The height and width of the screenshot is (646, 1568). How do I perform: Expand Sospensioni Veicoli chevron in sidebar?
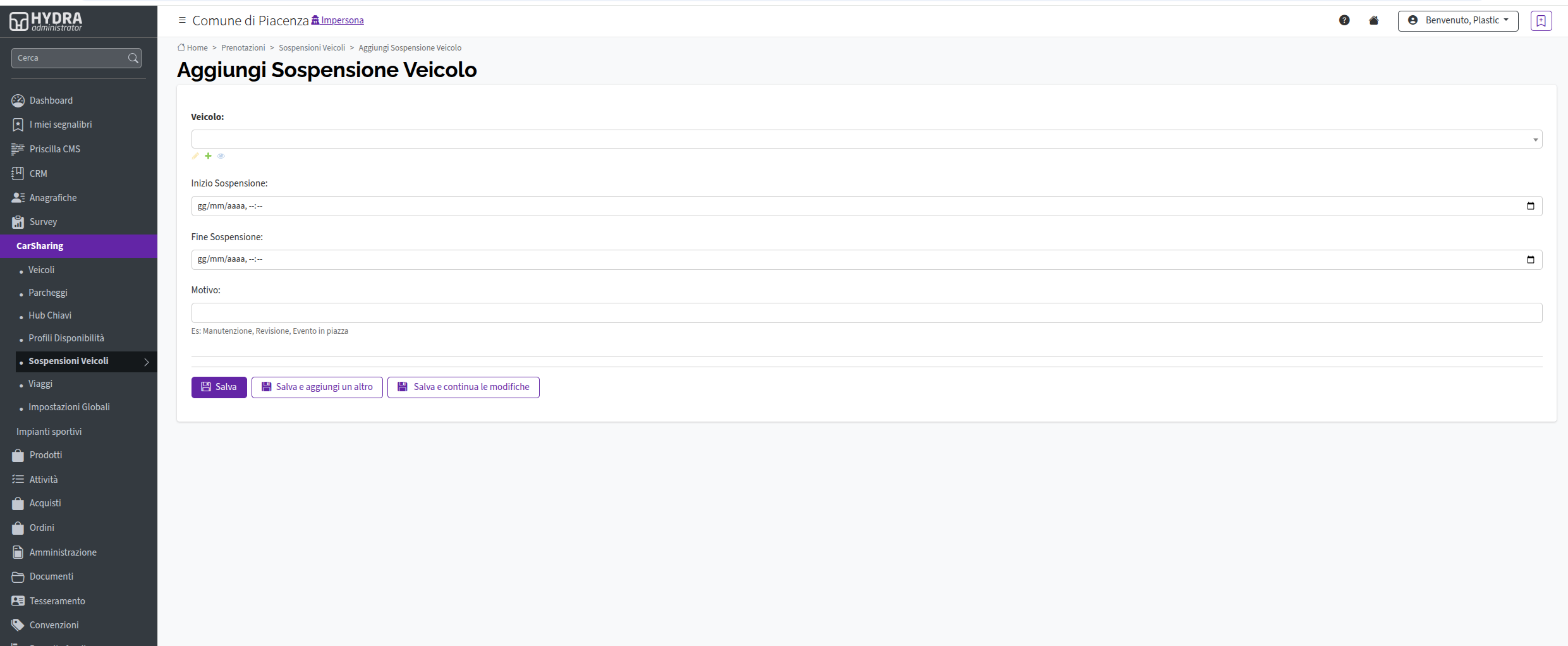coord(147,362)
